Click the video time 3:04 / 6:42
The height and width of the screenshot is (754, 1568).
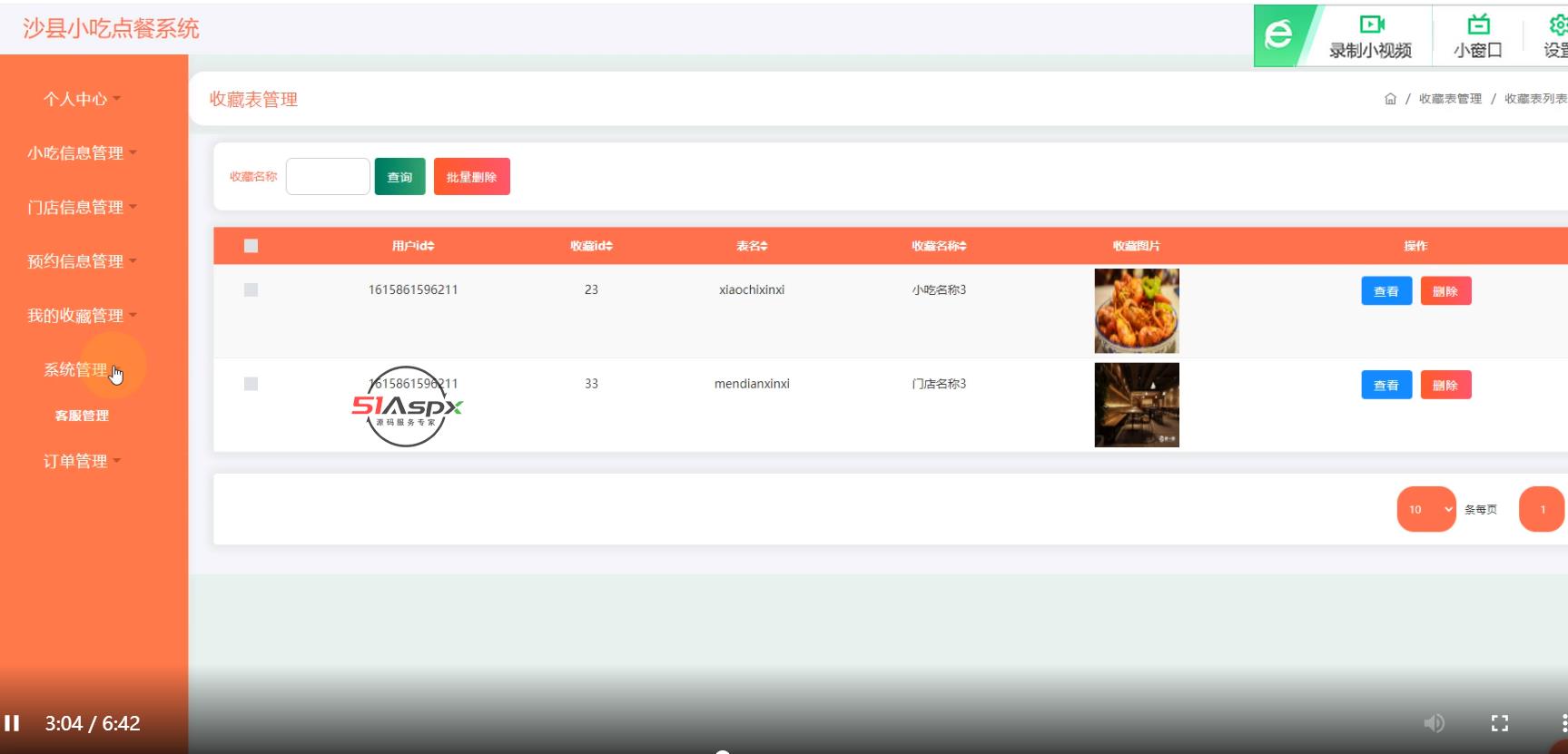point(93,723)
